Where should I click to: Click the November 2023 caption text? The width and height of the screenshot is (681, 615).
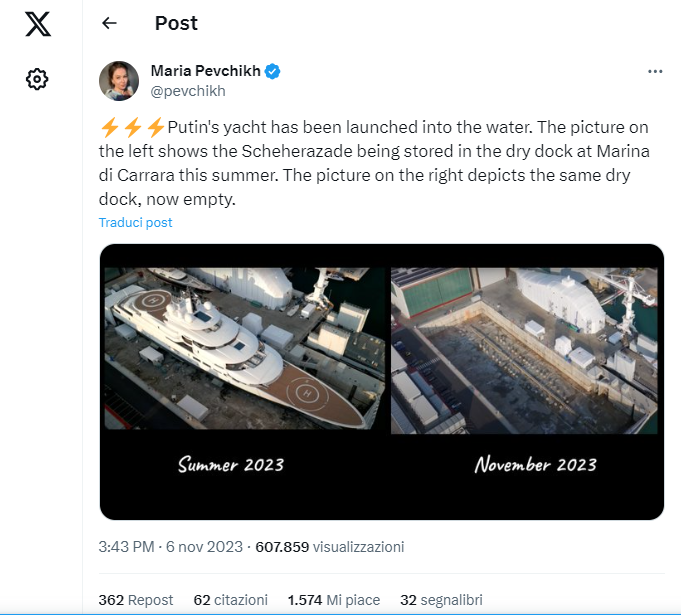(536, 464)
